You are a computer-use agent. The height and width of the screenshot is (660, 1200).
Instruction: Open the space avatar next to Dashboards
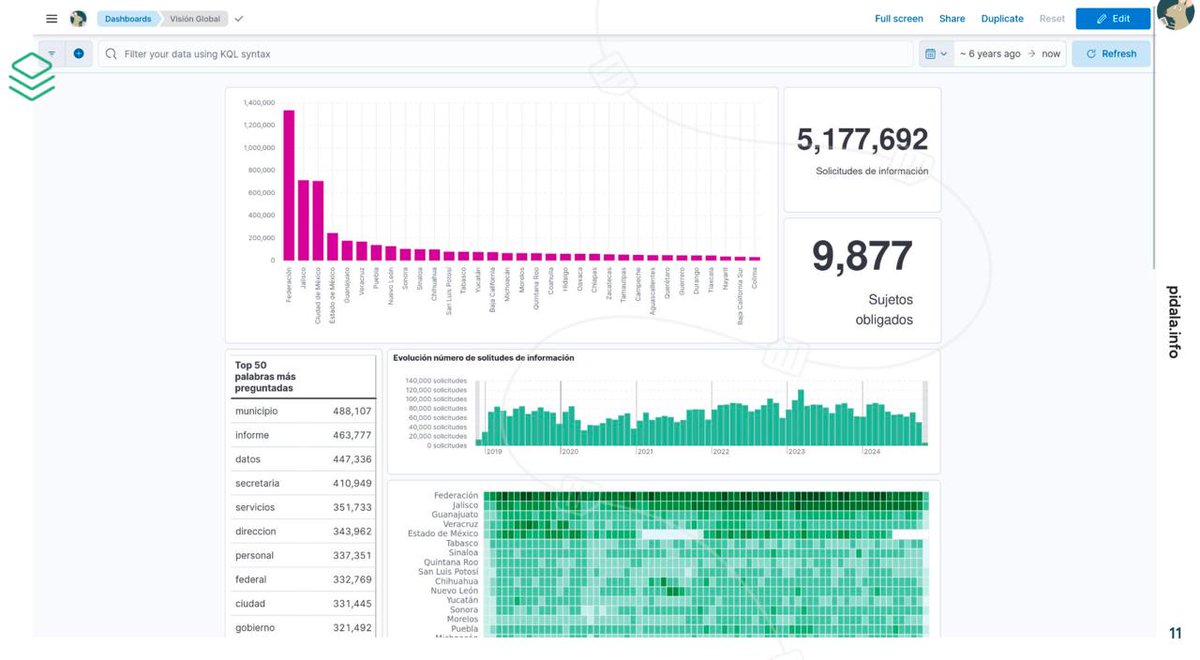pos(78,19)
